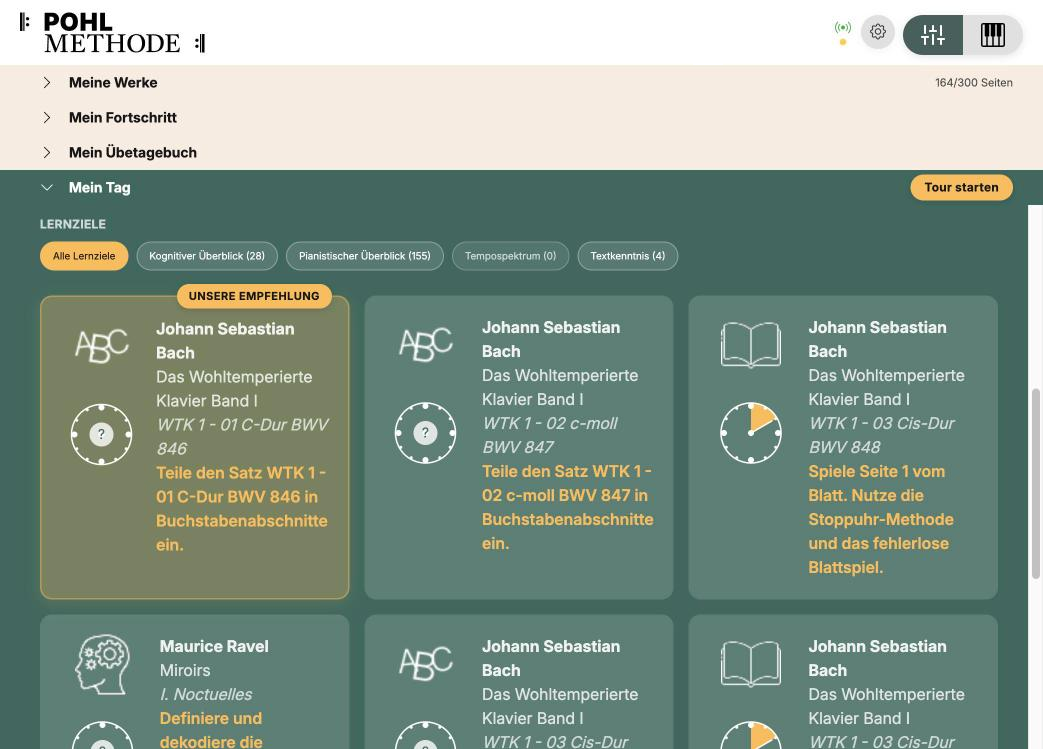Click question-mark clock on C-Dur BWV 846 card
The image size is (1043, 749).
click(101, 434)
